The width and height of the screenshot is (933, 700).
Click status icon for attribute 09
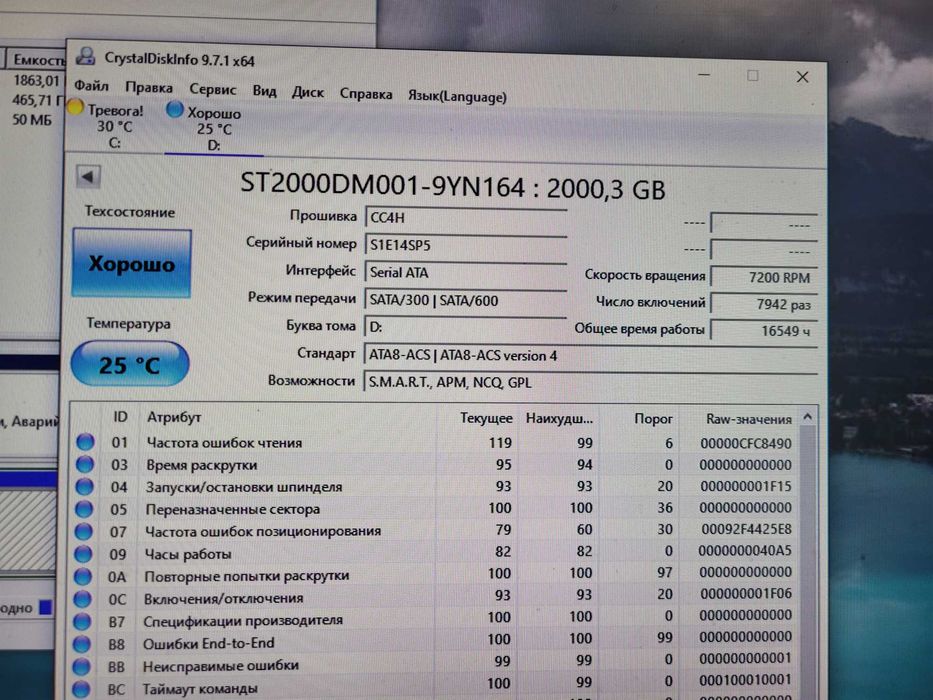coord(83,554)
